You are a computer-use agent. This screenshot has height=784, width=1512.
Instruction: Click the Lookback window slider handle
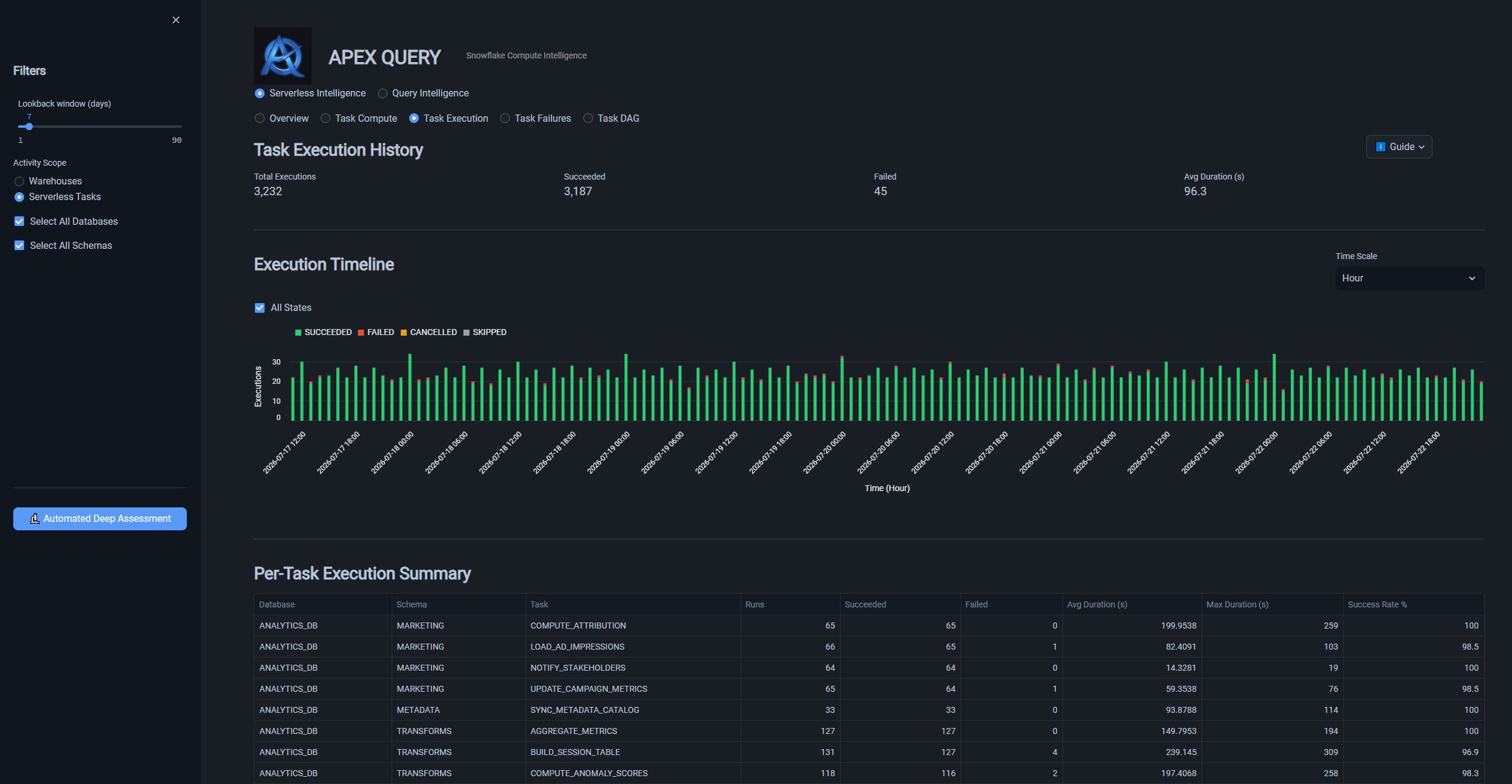pyautogui.click(x=29, y=127)
